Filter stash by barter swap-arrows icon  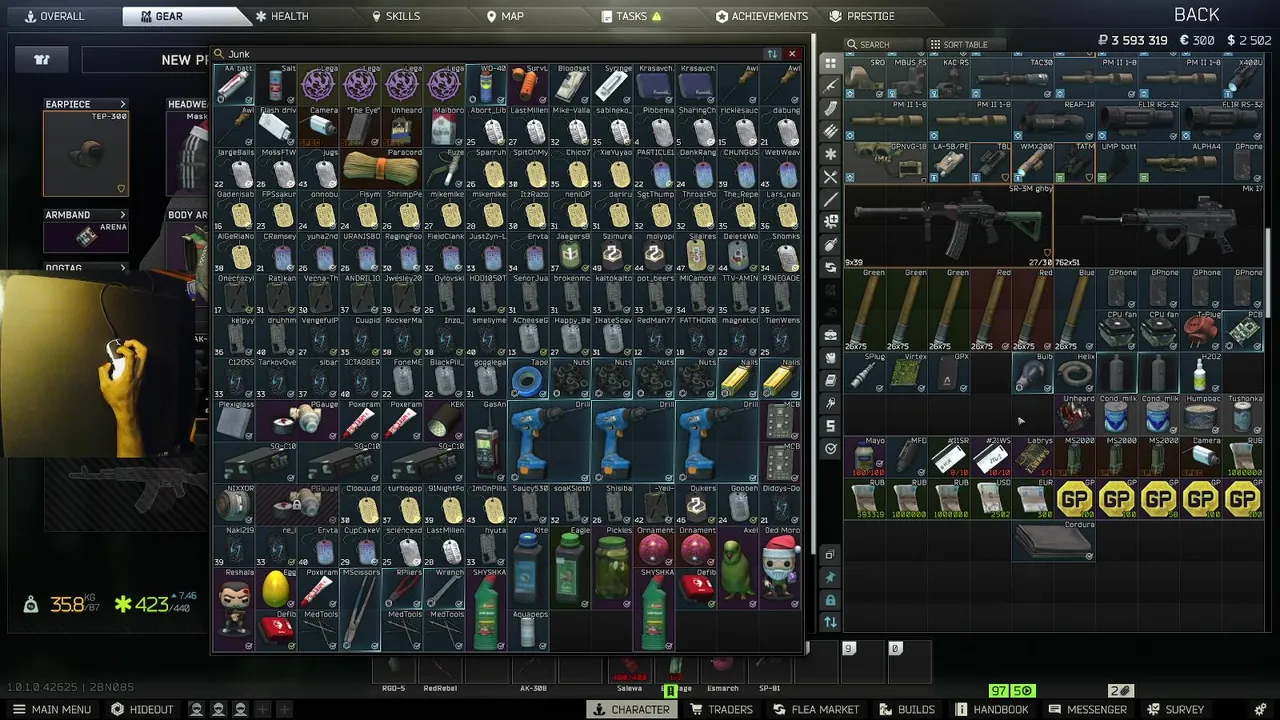[830, 268]
